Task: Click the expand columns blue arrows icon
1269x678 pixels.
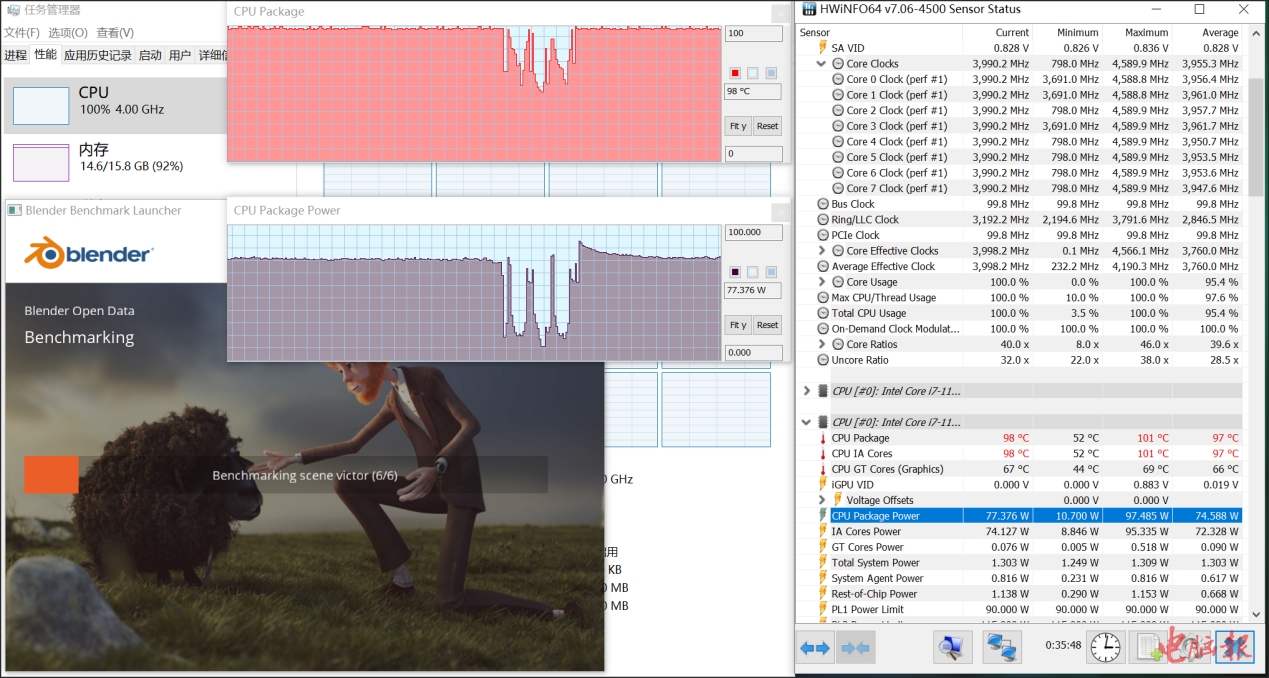Action: coord(815,648)
